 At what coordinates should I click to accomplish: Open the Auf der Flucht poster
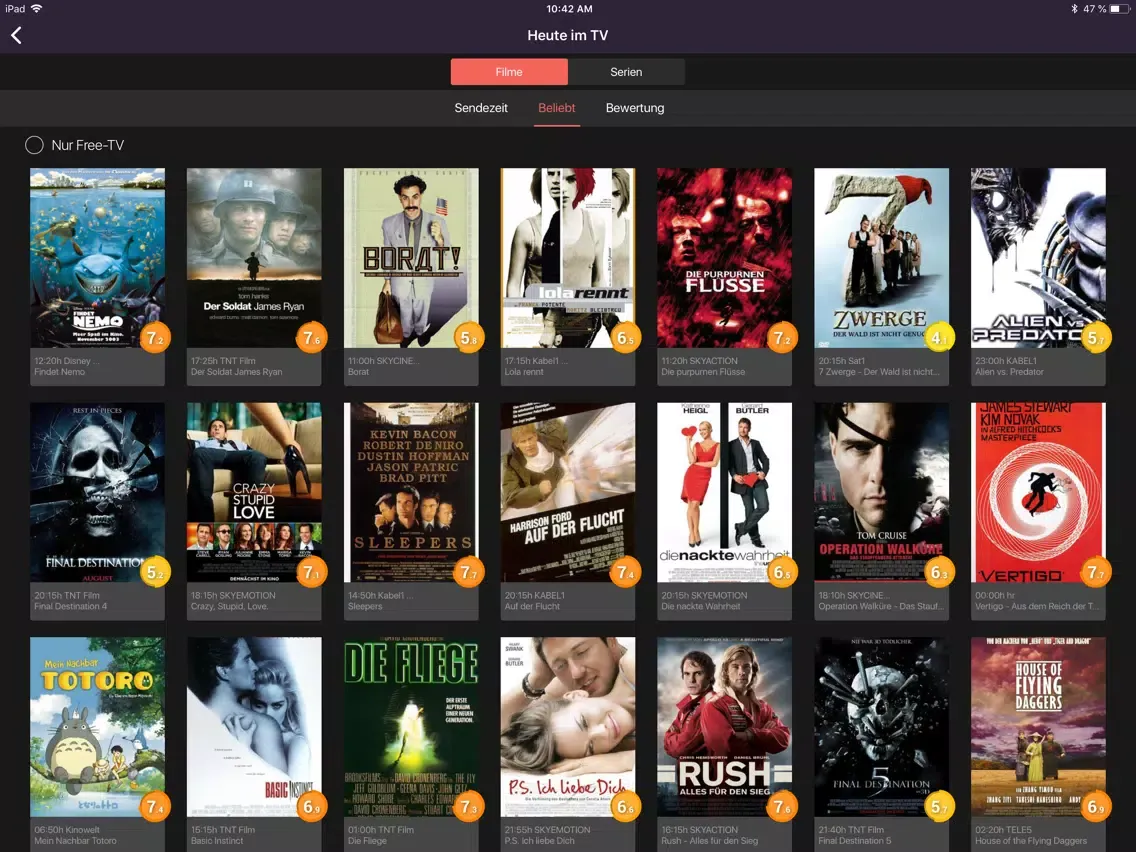(x=567, y=493)
